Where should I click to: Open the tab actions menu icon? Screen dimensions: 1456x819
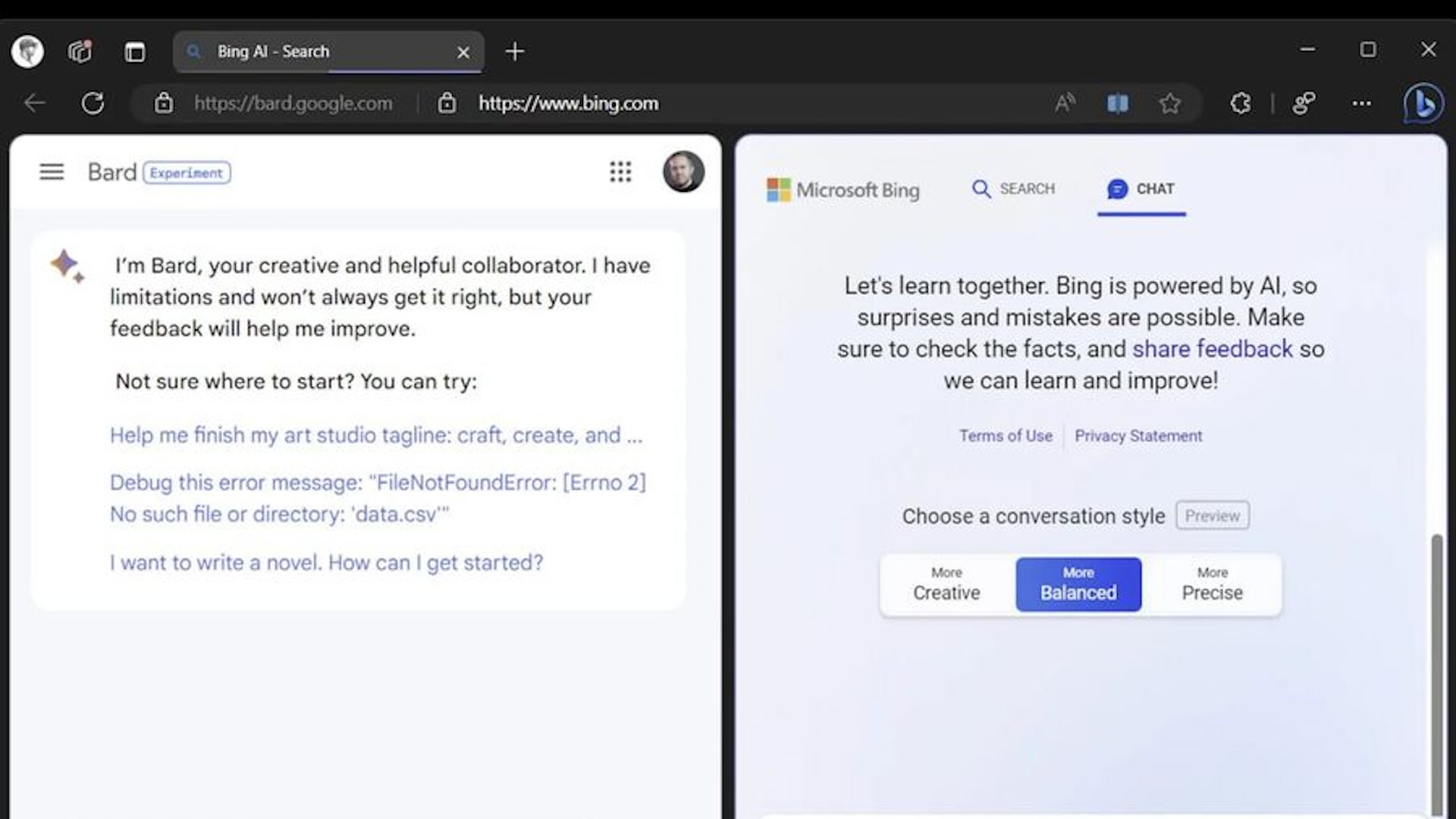coord(135,52)
